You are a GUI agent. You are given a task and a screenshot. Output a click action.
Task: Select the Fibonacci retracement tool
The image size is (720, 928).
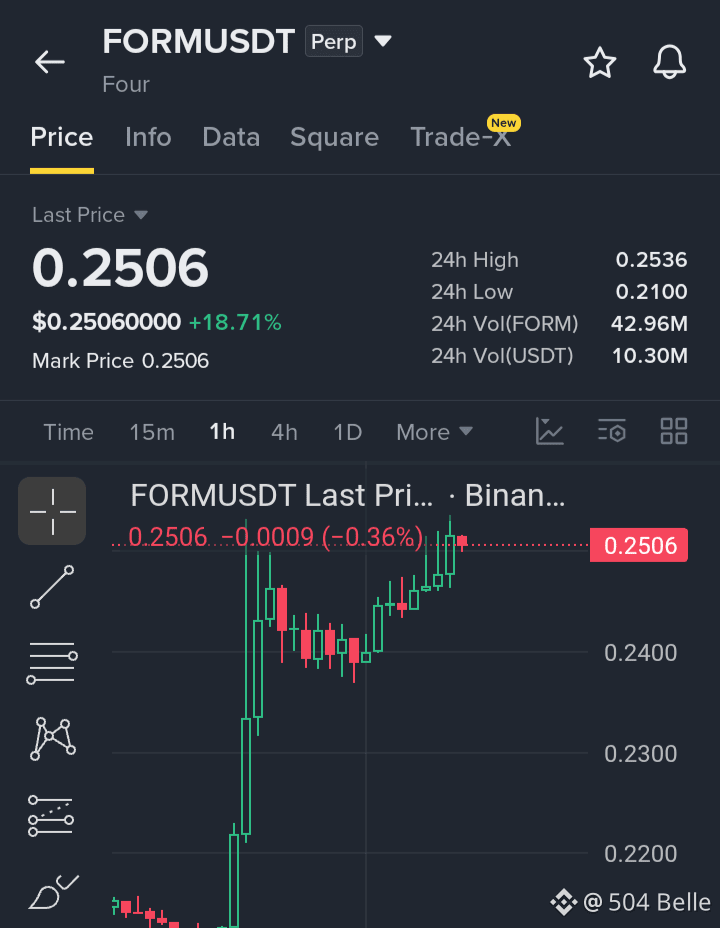pyautogui.click(x=51, y=816)
